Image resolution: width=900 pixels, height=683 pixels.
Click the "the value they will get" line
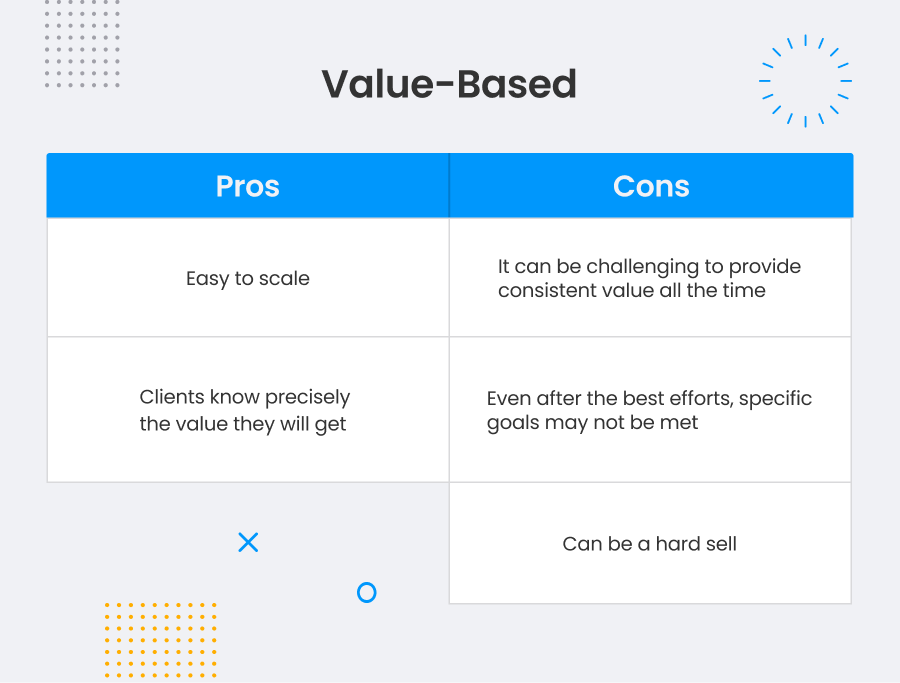point(243,423)
